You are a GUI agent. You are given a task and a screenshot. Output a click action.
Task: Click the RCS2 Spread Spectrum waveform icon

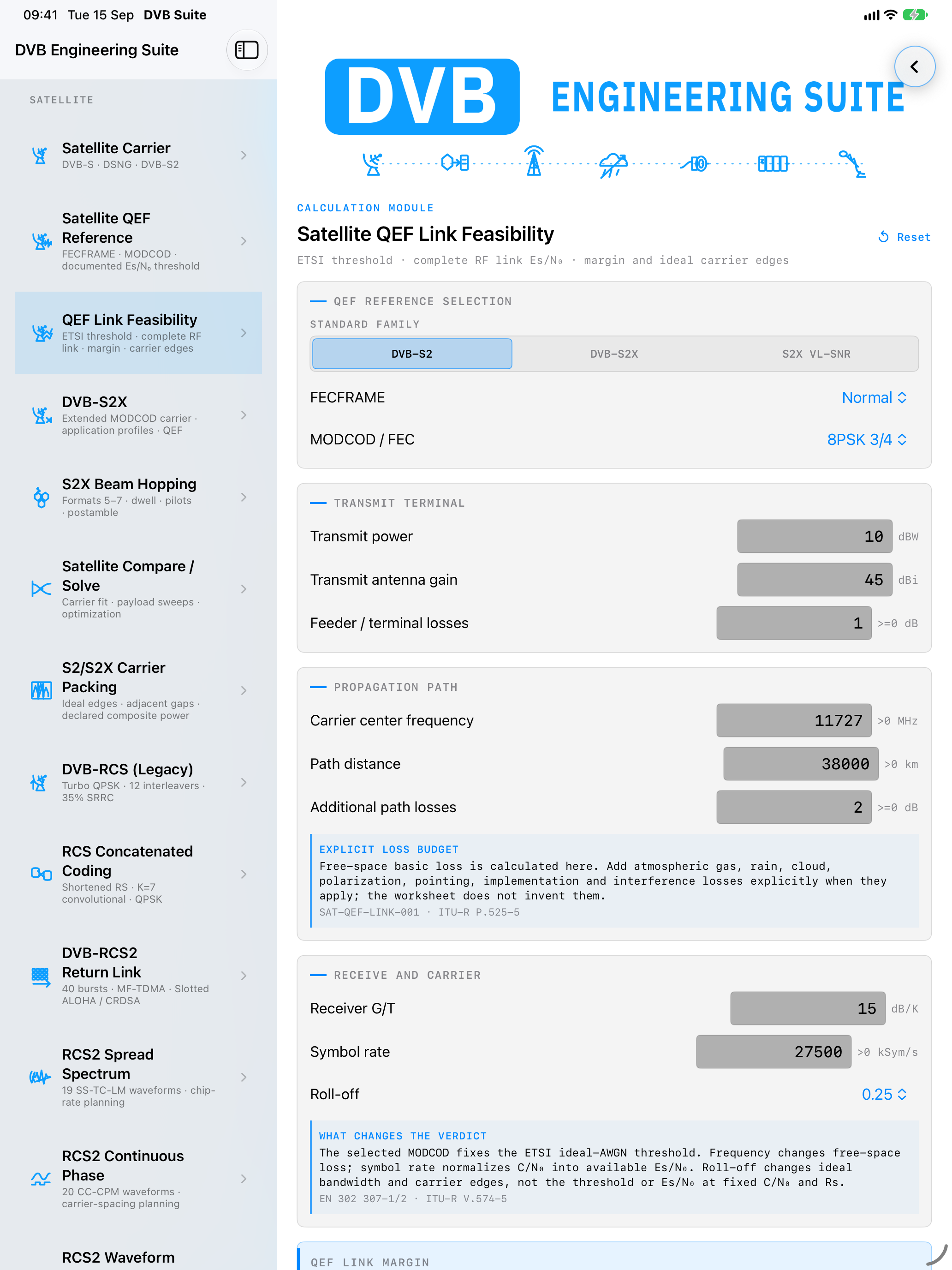point(41,1077)
